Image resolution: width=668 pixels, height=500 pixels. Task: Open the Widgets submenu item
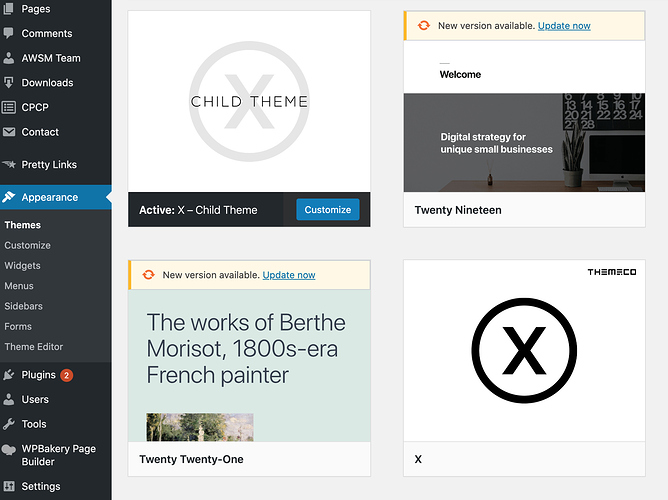[x=23, y=265]
